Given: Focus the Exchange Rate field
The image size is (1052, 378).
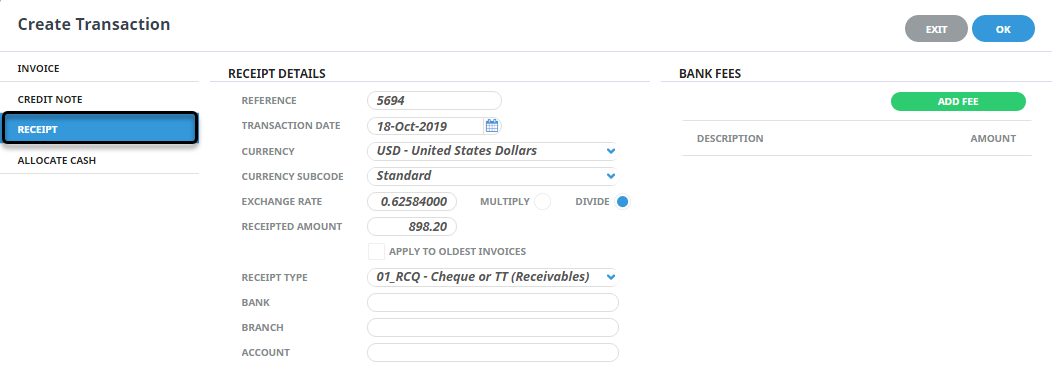Looking at the screenshot, I should click(412, 201).
